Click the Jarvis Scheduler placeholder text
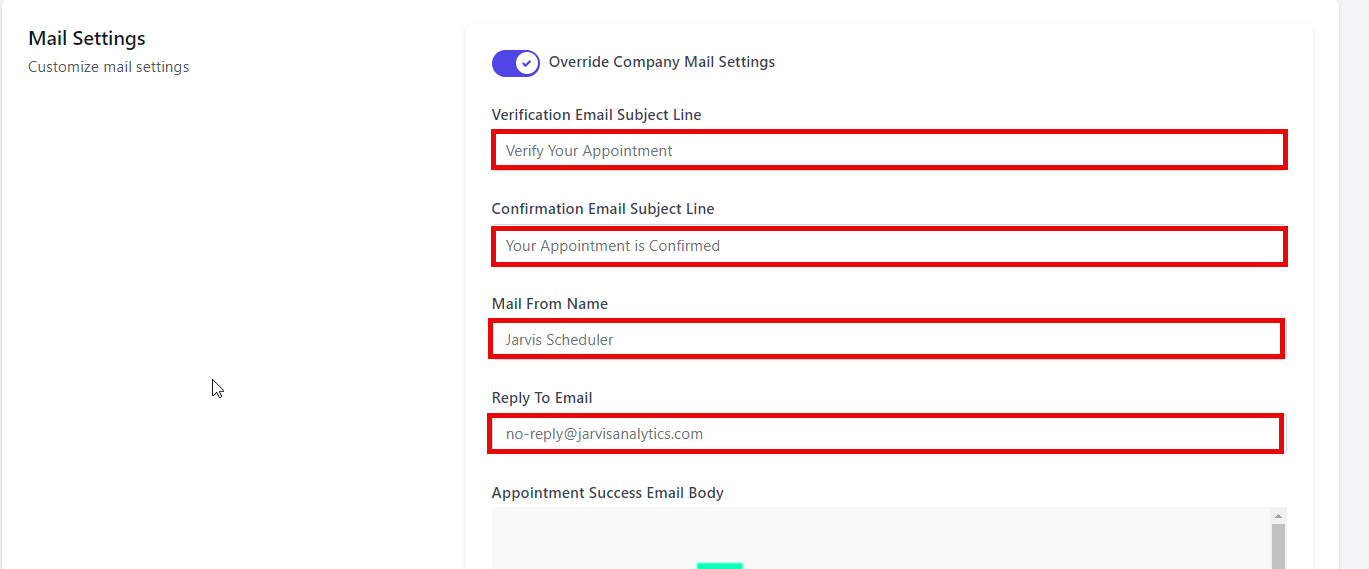The height and width of the screenshot is (569, 1369). 560,340
